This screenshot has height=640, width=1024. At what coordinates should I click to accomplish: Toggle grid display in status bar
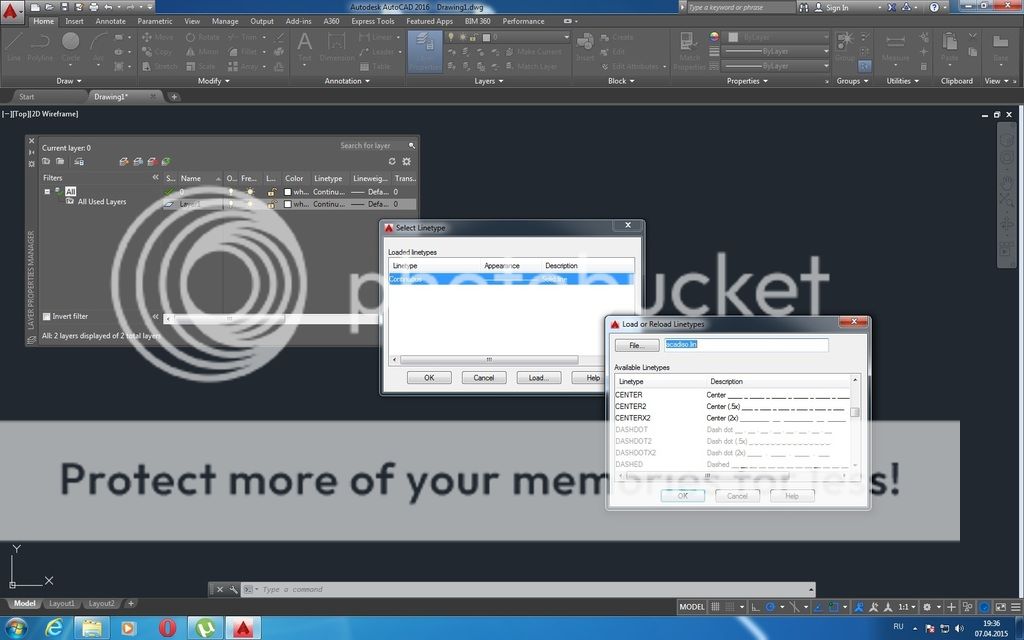pyautogui.click(x=715, y=607)
